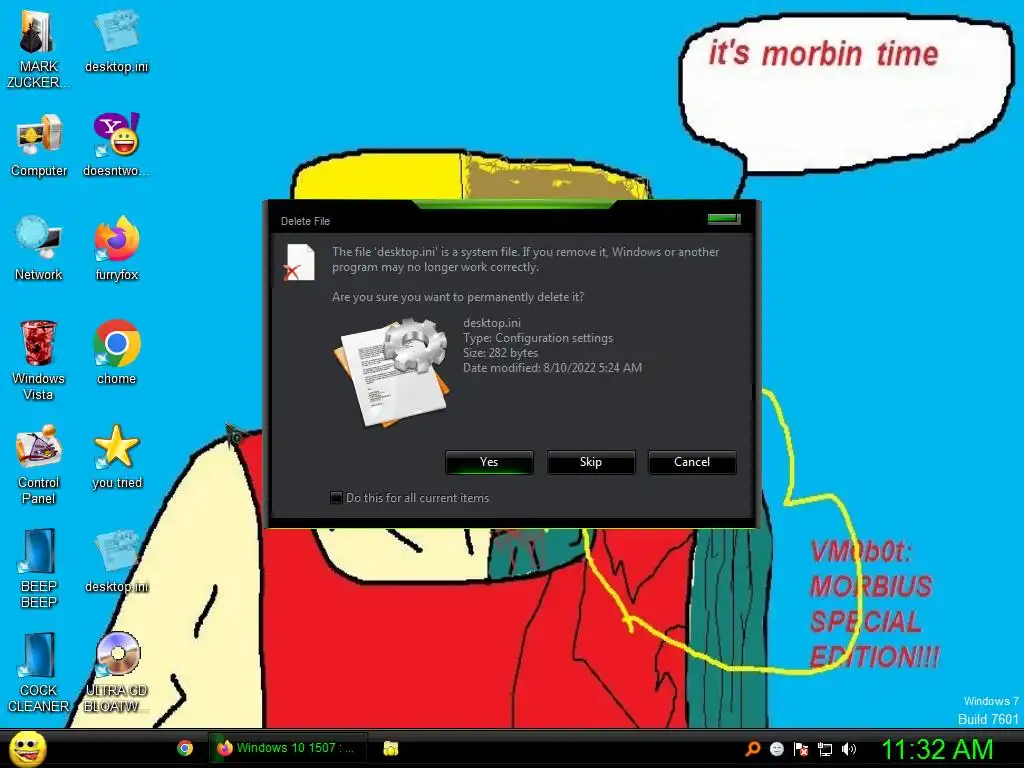
Task: Cancel the Delete File dialog
Action: pyautogui.click(x=692, y=462)
